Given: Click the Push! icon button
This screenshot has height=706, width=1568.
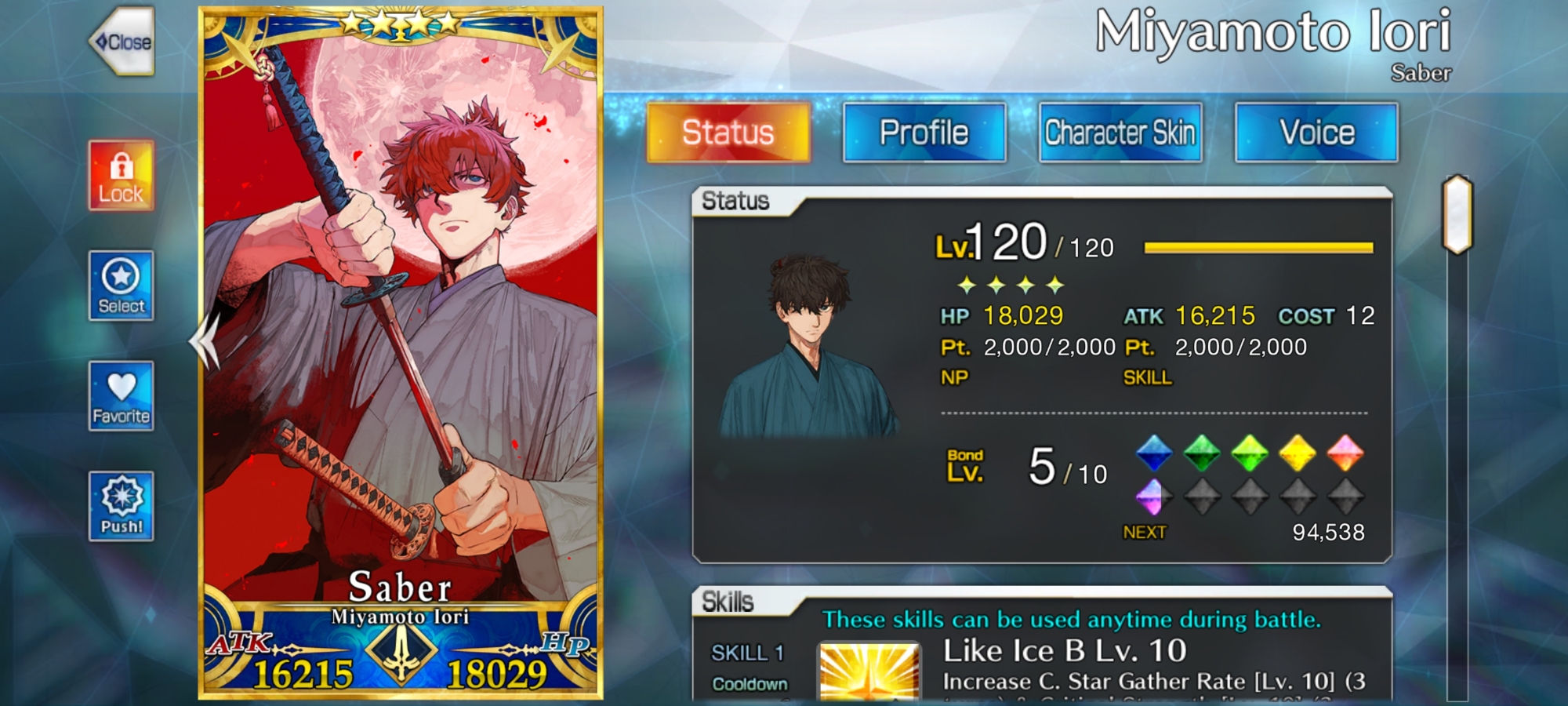Looking at the screenshot, I should coord(121,506).
